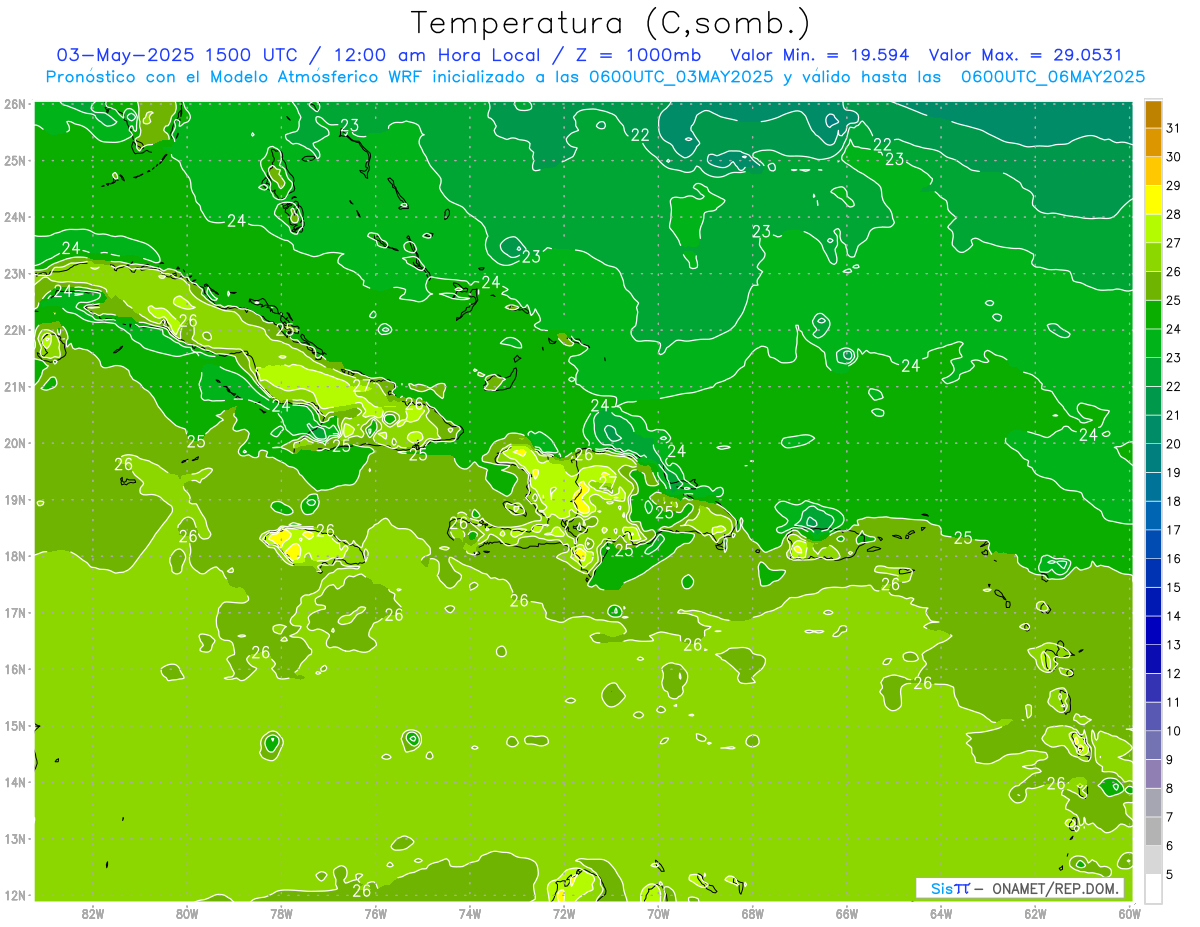
Task: Click the "17N" latitude axis label
Action: click(x=14, y=612)
